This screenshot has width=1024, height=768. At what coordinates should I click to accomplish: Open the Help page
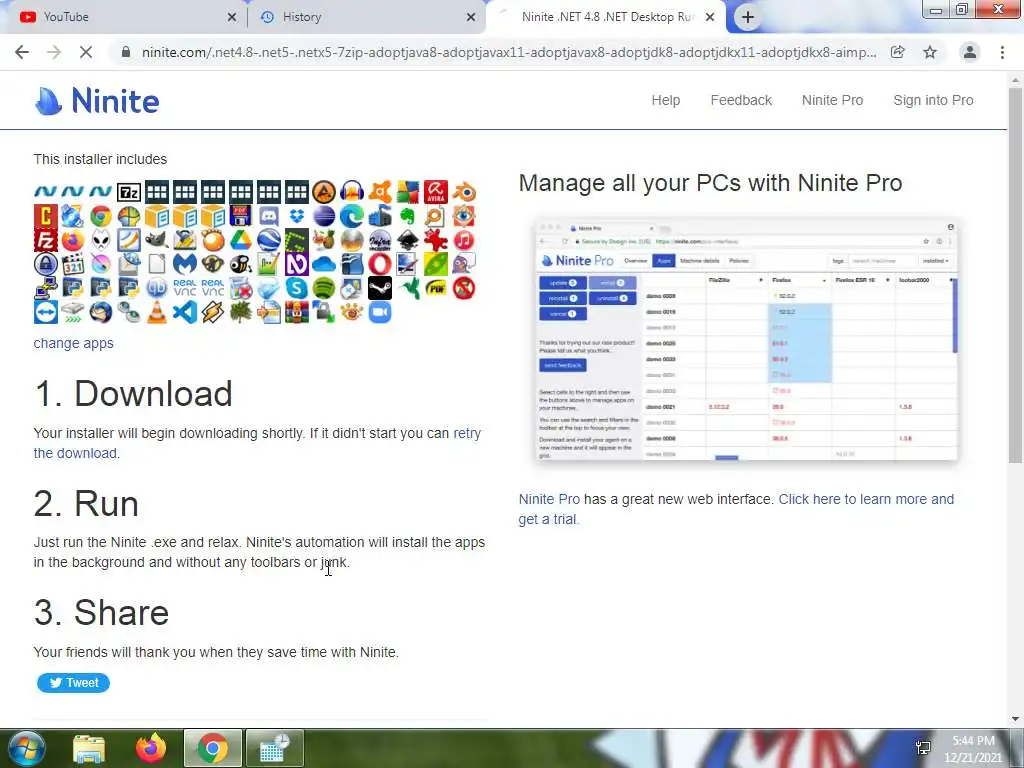[x=665, y=100]
